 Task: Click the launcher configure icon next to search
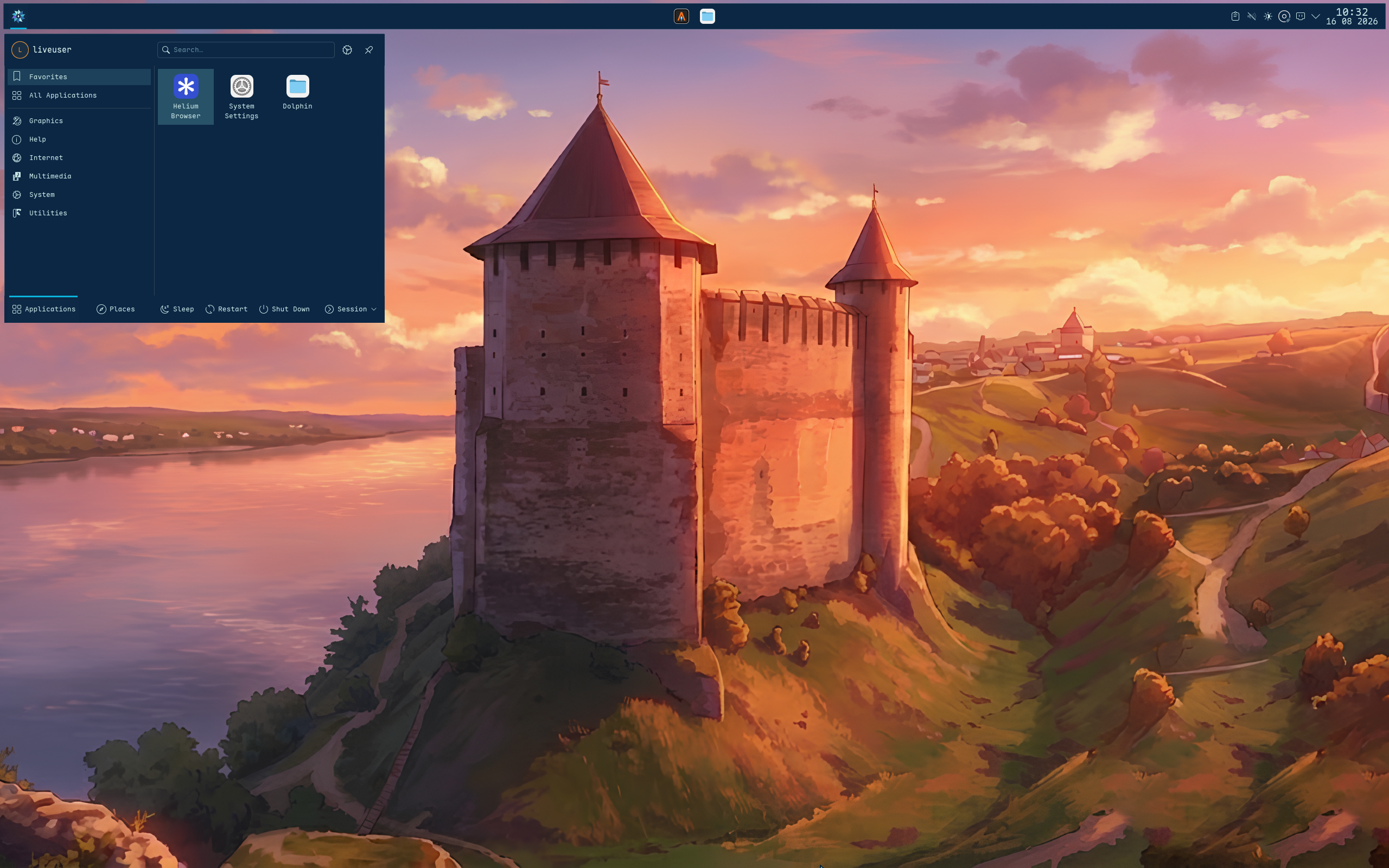point(347,50)
